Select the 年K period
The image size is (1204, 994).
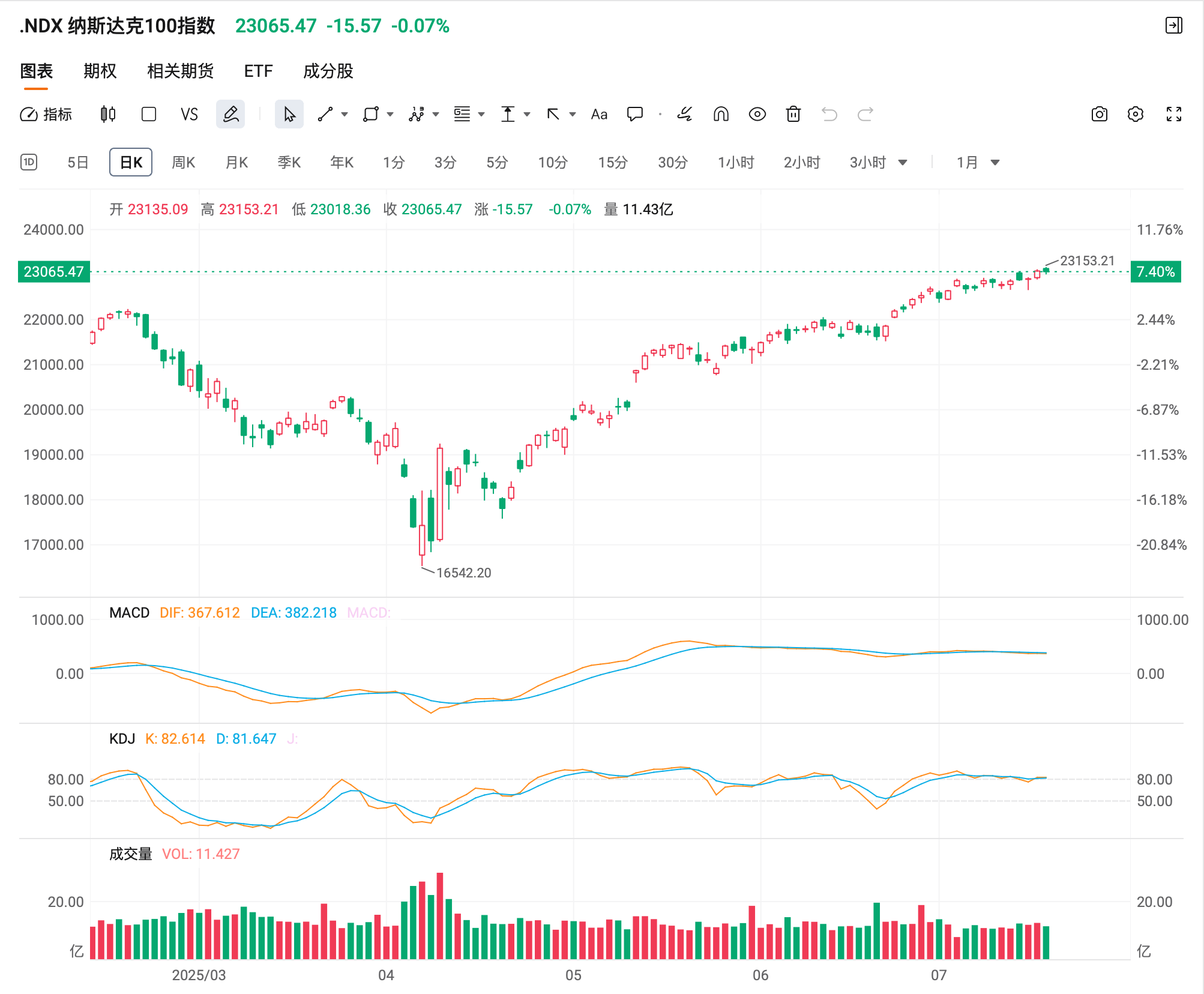342,162
